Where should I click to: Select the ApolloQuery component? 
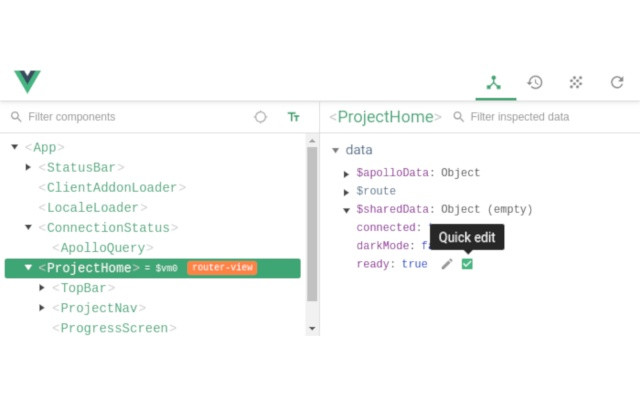102,248
